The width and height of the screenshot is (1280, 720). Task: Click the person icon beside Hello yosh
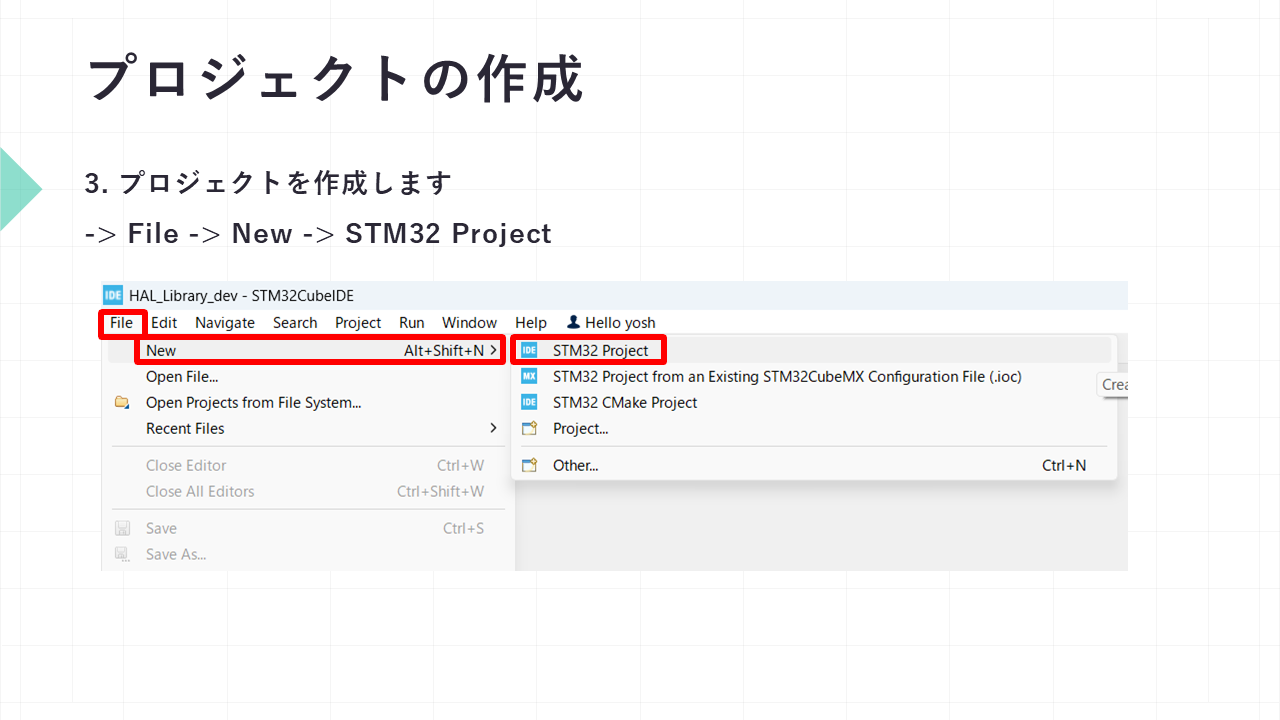[573, 322]
